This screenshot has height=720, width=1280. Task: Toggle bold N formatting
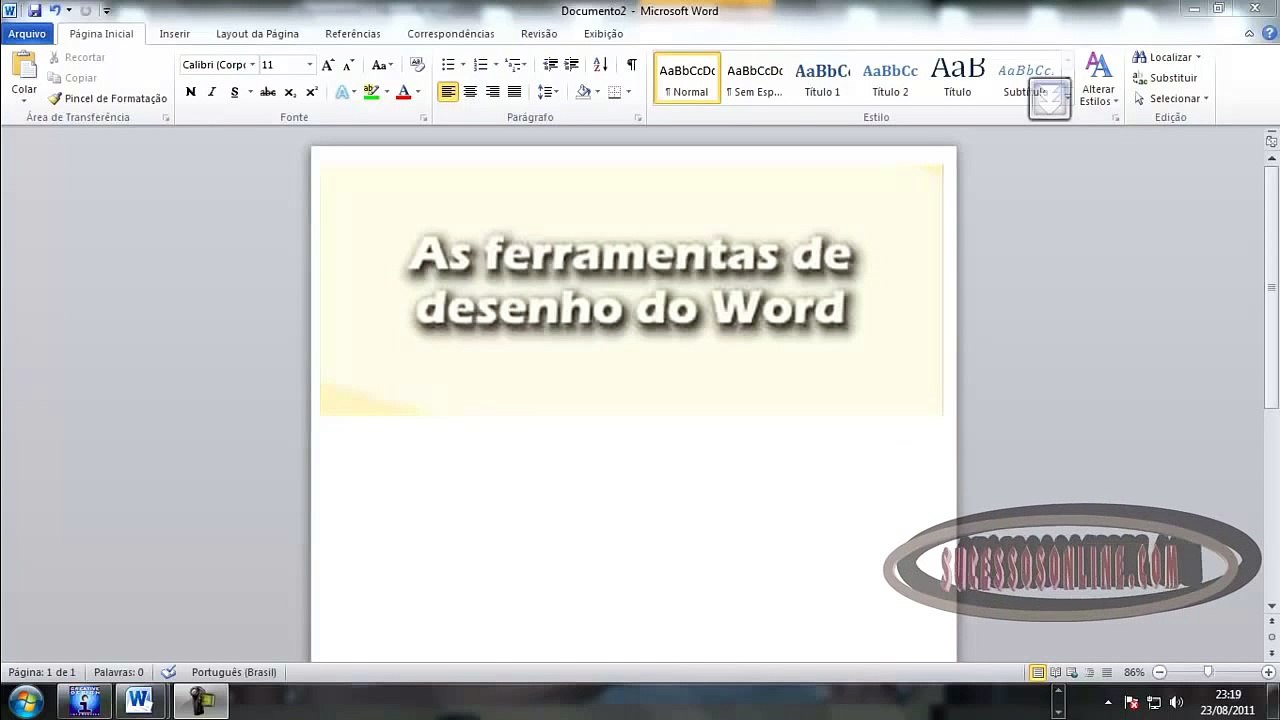[x=190, y=92]
